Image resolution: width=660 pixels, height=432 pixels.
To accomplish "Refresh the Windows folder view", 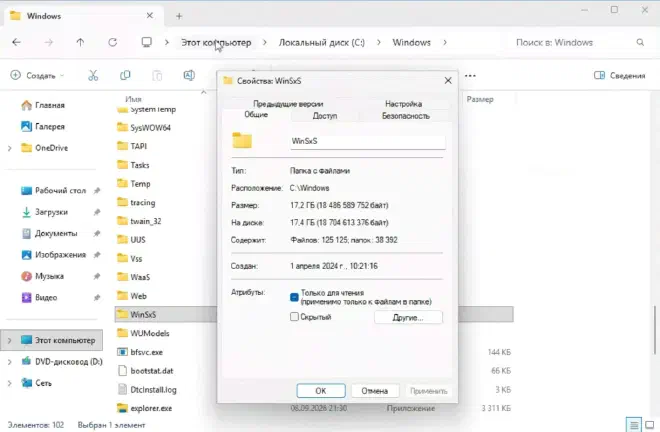I will point(112,42).
